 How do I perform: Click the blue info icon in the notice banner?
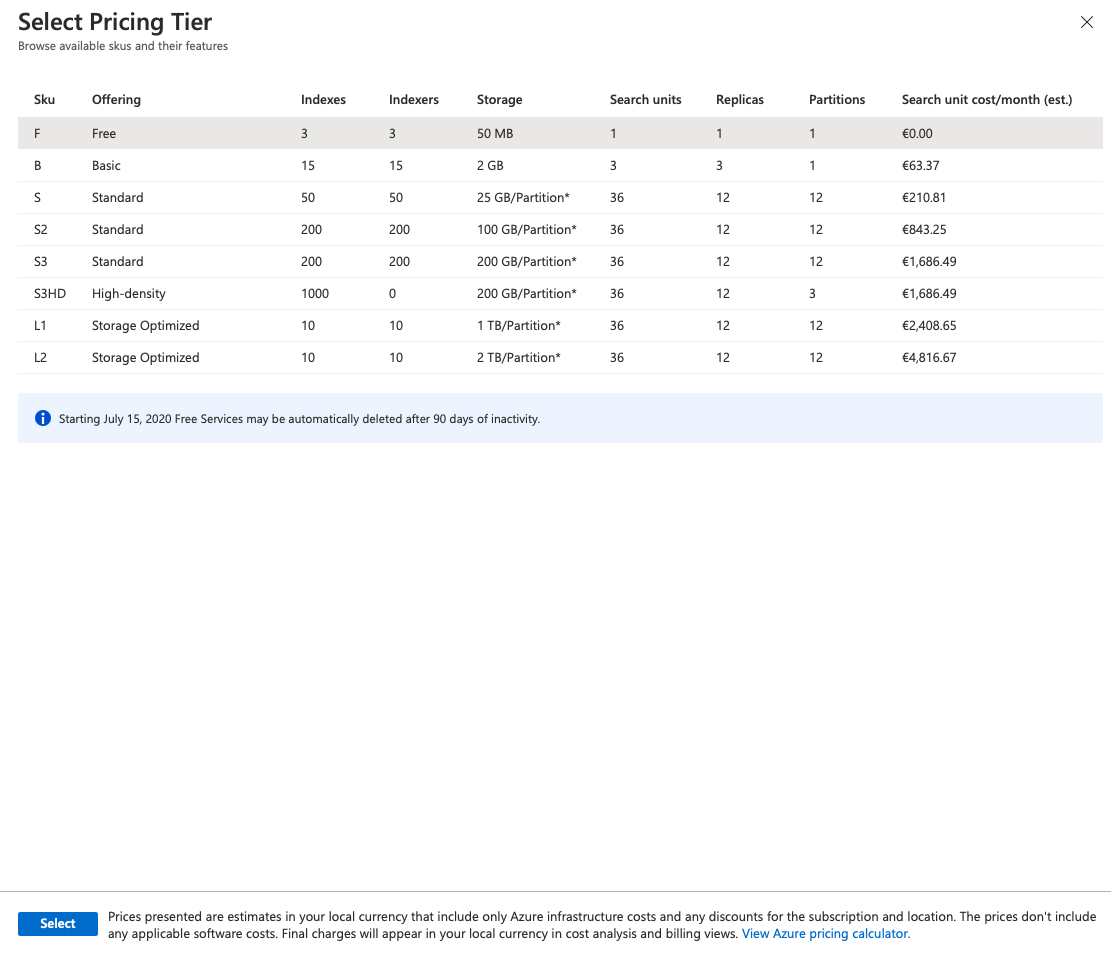[43, 419]
